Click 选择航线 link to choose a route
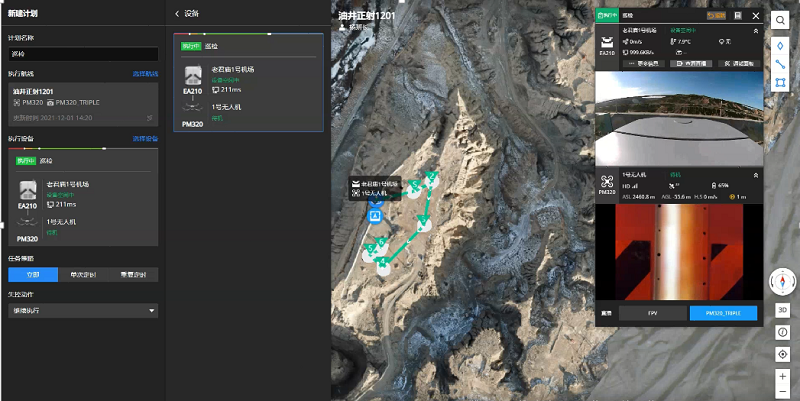This screenshot has width=800, height=401. 145,74
